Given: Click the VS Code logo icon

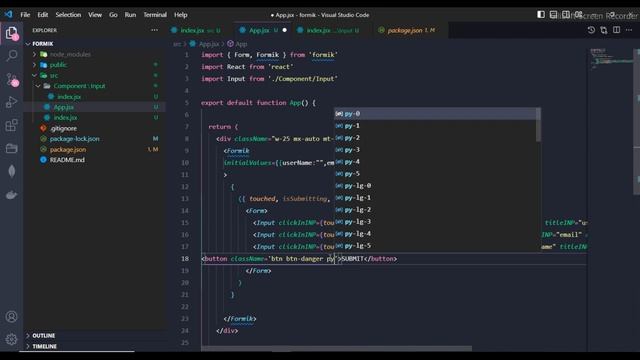Looking at the screenshot, I should point(9,15).
